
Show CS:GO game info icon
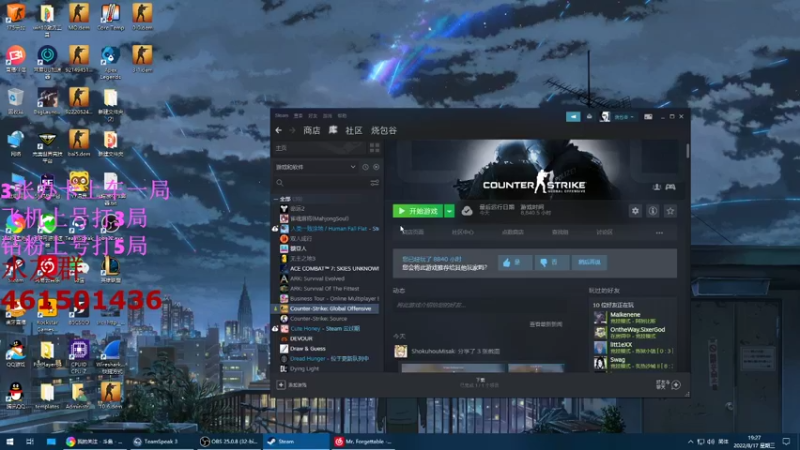tap(653, 211)
